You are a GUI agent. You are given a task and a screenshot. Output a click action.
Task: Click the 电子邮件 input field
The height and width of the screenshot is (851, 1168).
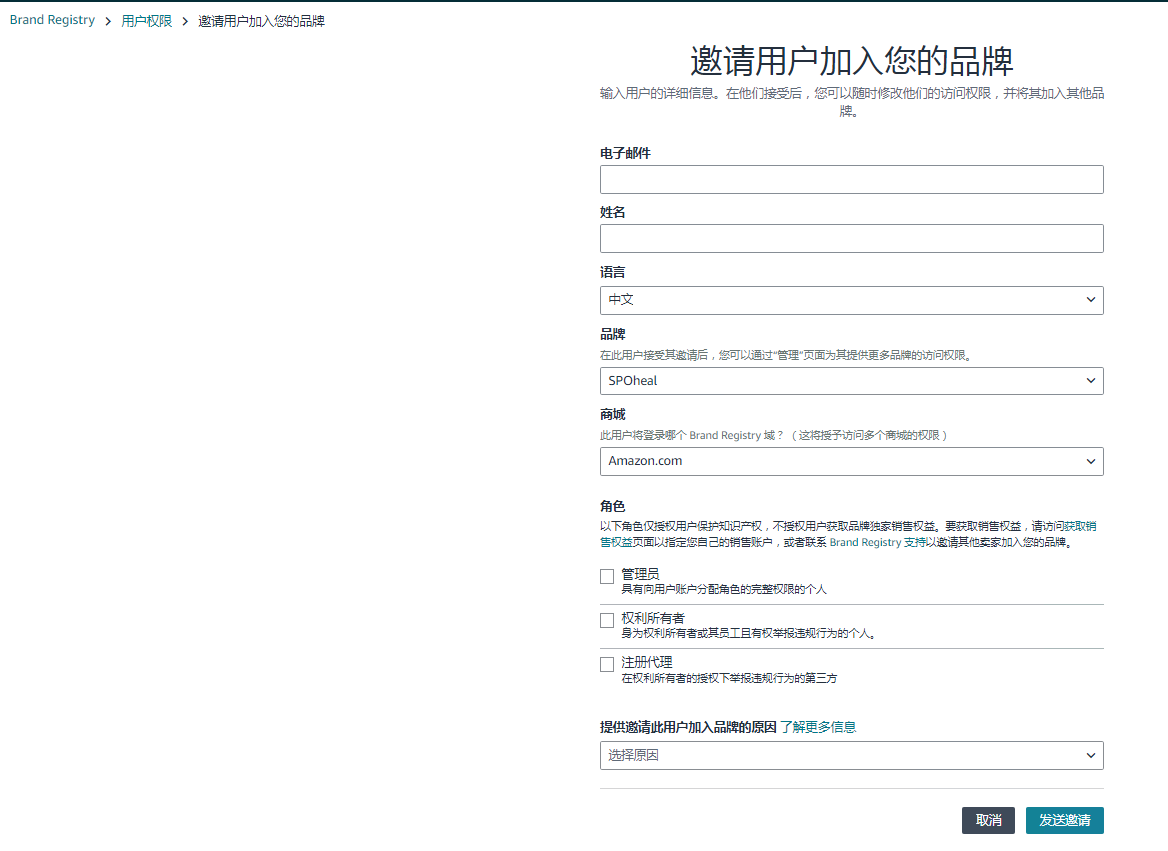[x=851, y=180]
